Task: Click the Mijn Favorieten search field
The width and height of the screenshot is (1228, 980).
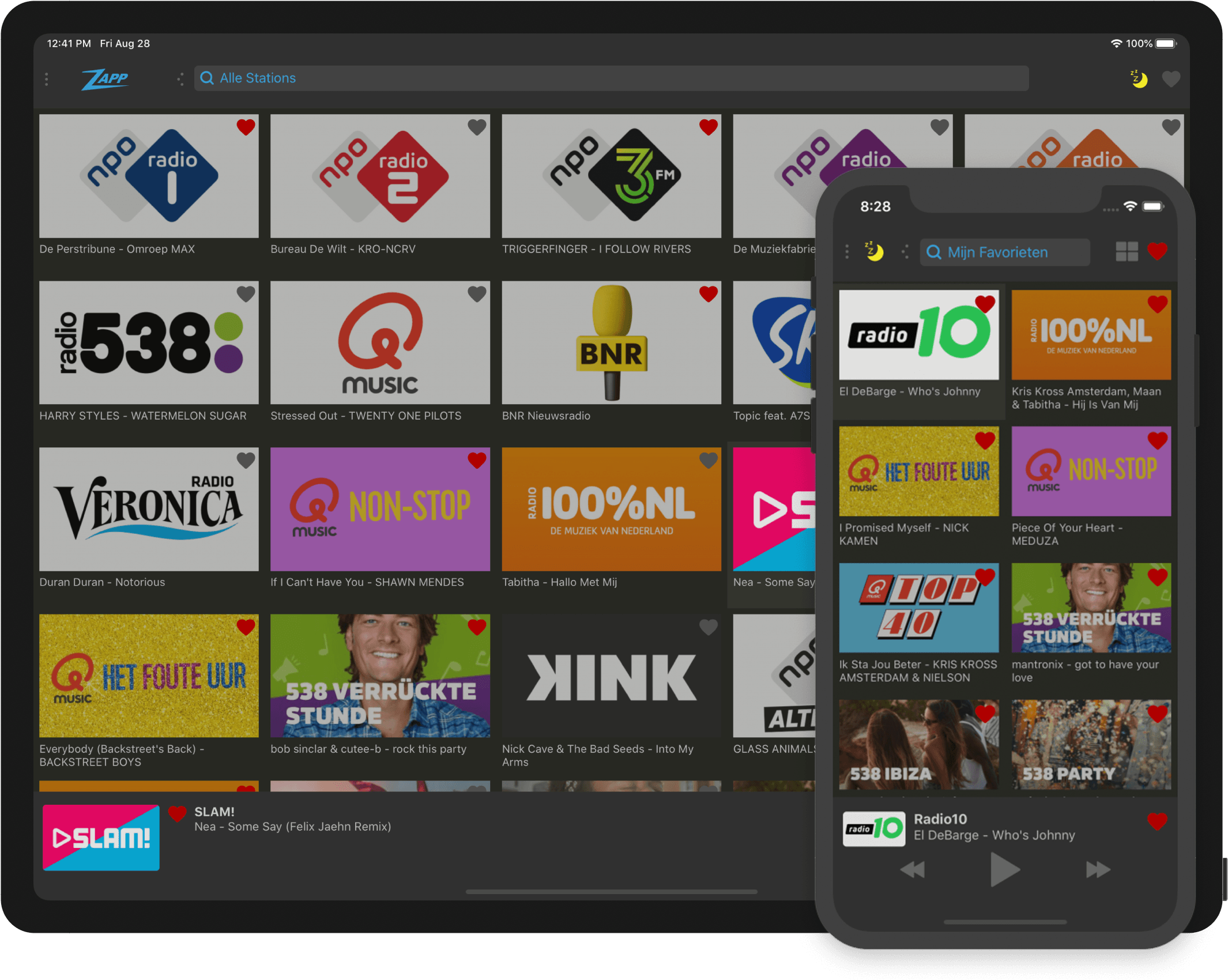Action: pyautogui.click(x=1005, y=252)
